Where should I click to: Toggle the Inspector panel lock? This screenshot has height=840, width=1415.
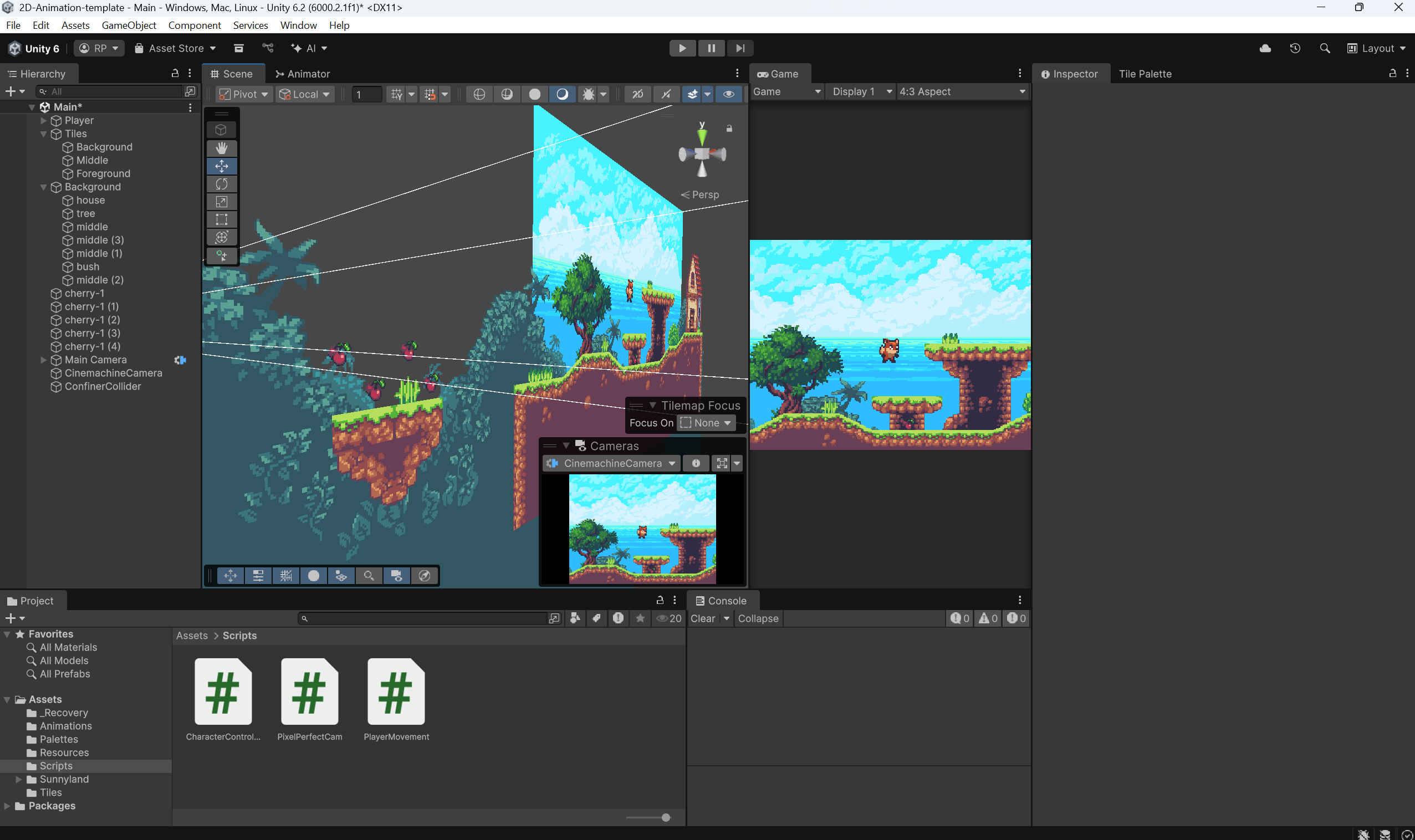(1393, 74)
